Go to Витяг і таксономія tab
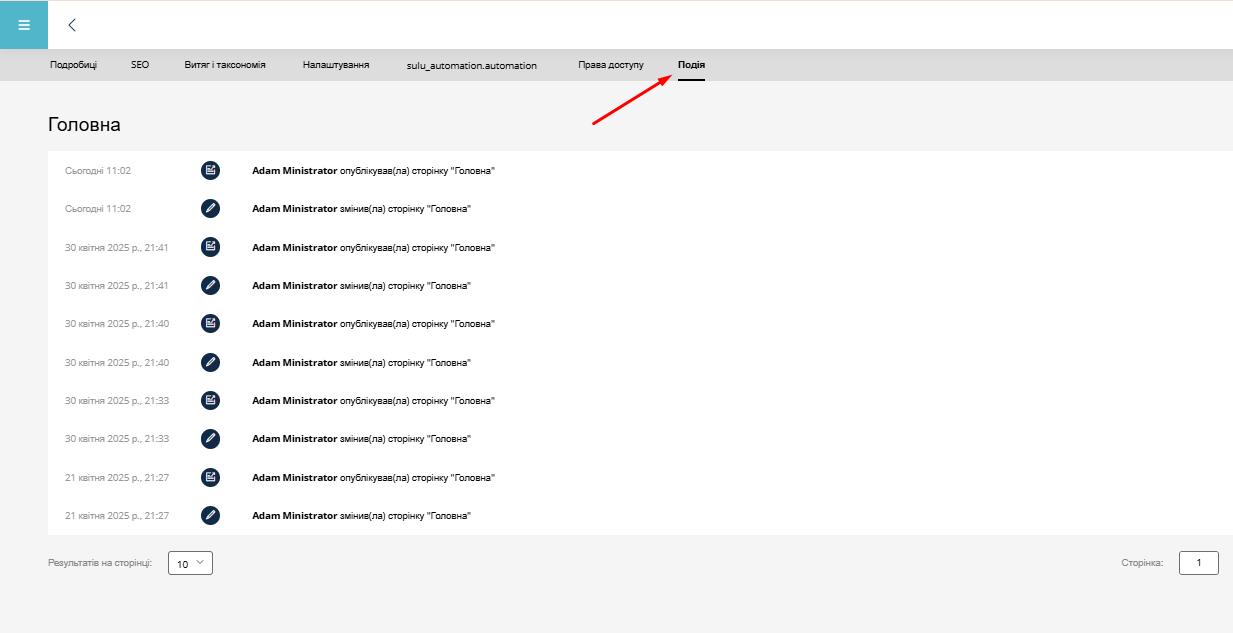The width and height of the screenshot is (1233, 633). (x=225, y=65)
